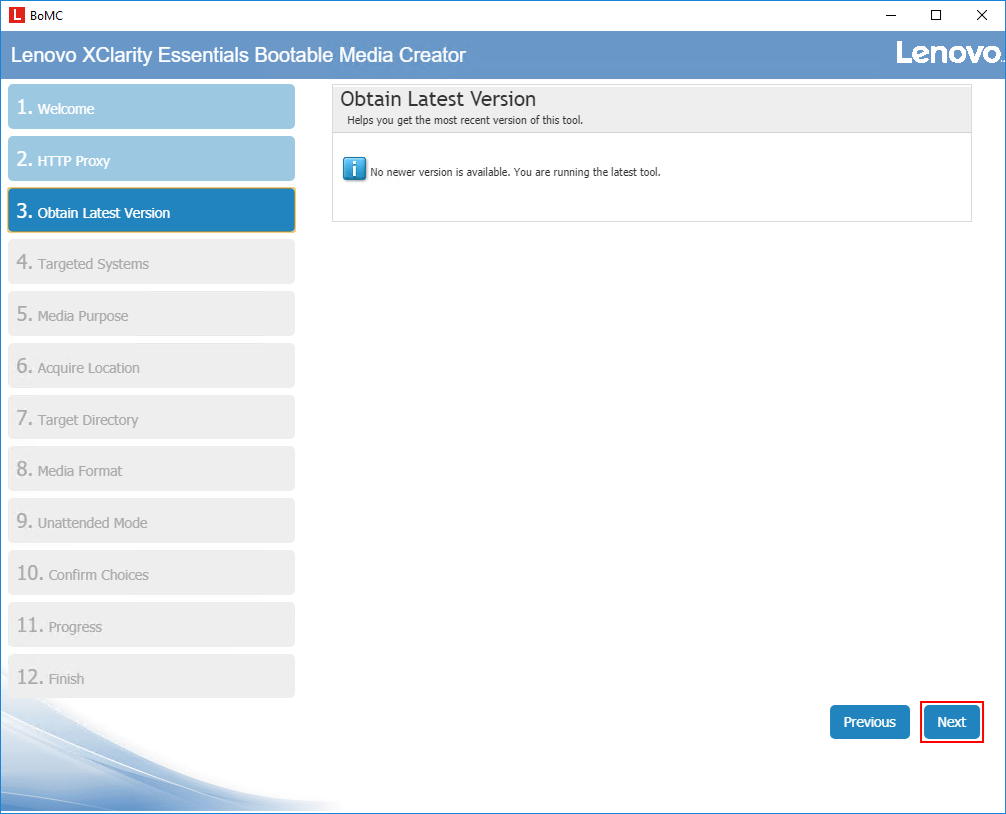This screenshot has width=1006, height=814.
Task: Maximize the BoMC window
Action: click(x=936, y=15)
